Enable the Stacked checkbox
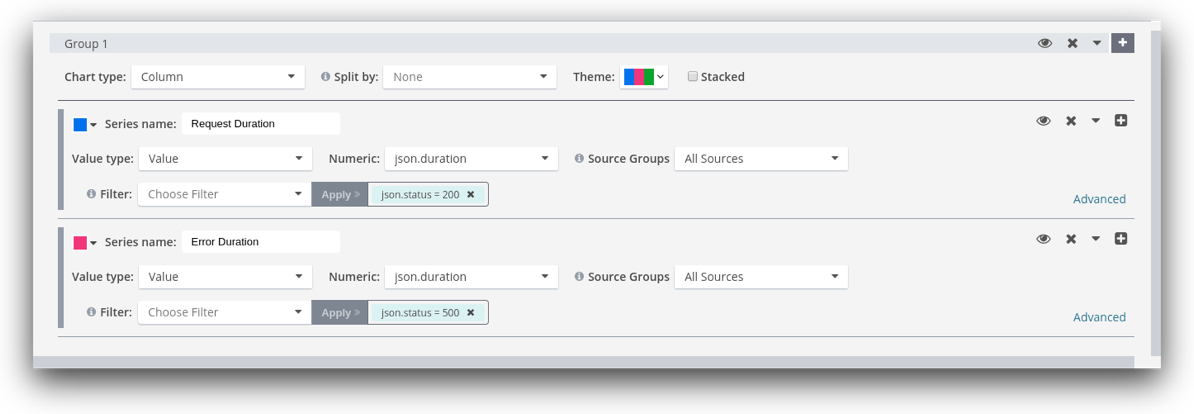Screen dimensions: 1194x414 pyautogui.click(x=692, y=77)
